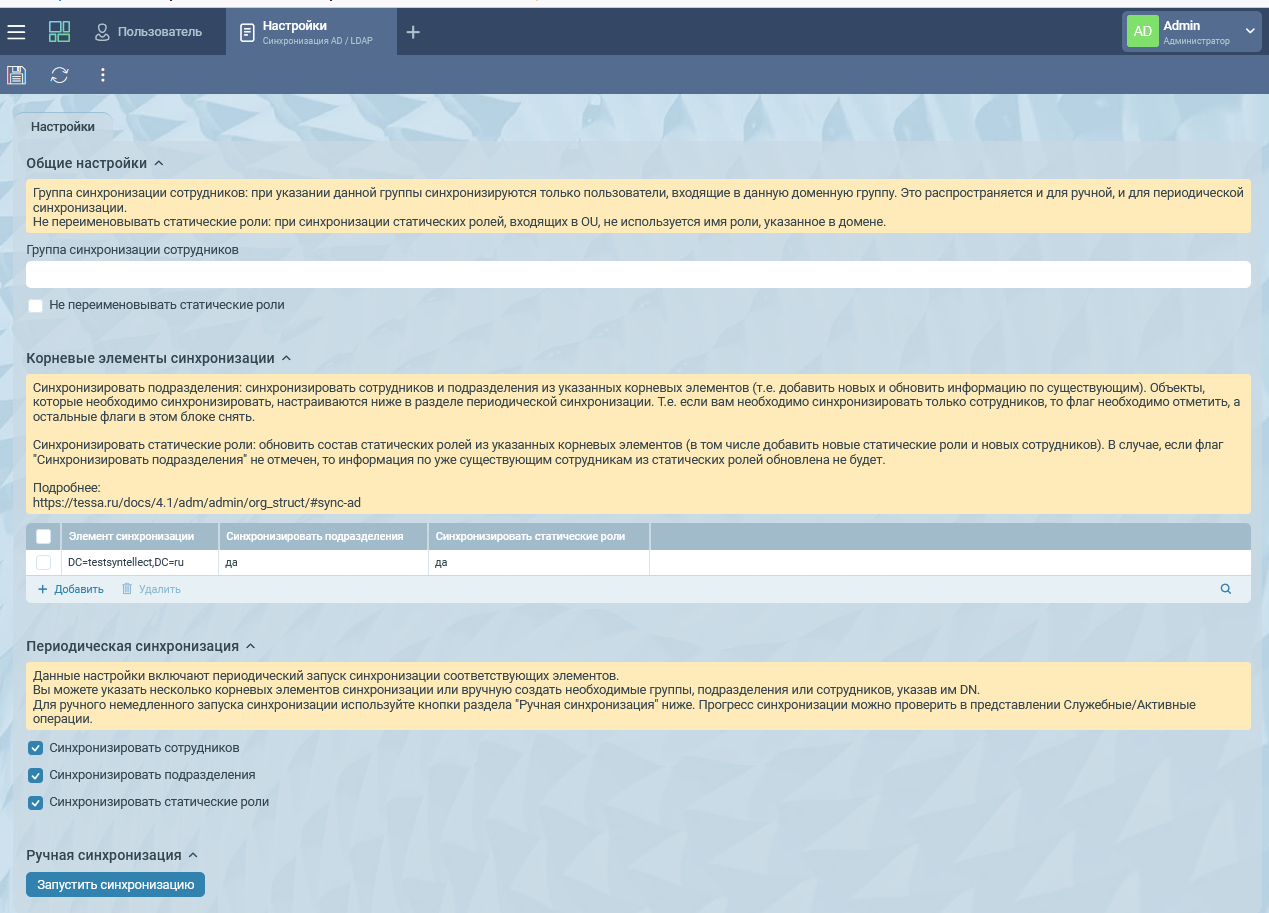The height and width of the screenshot is (913, 1269).
Task: Click the plus icon to add new tab
Action: [413, 32]
